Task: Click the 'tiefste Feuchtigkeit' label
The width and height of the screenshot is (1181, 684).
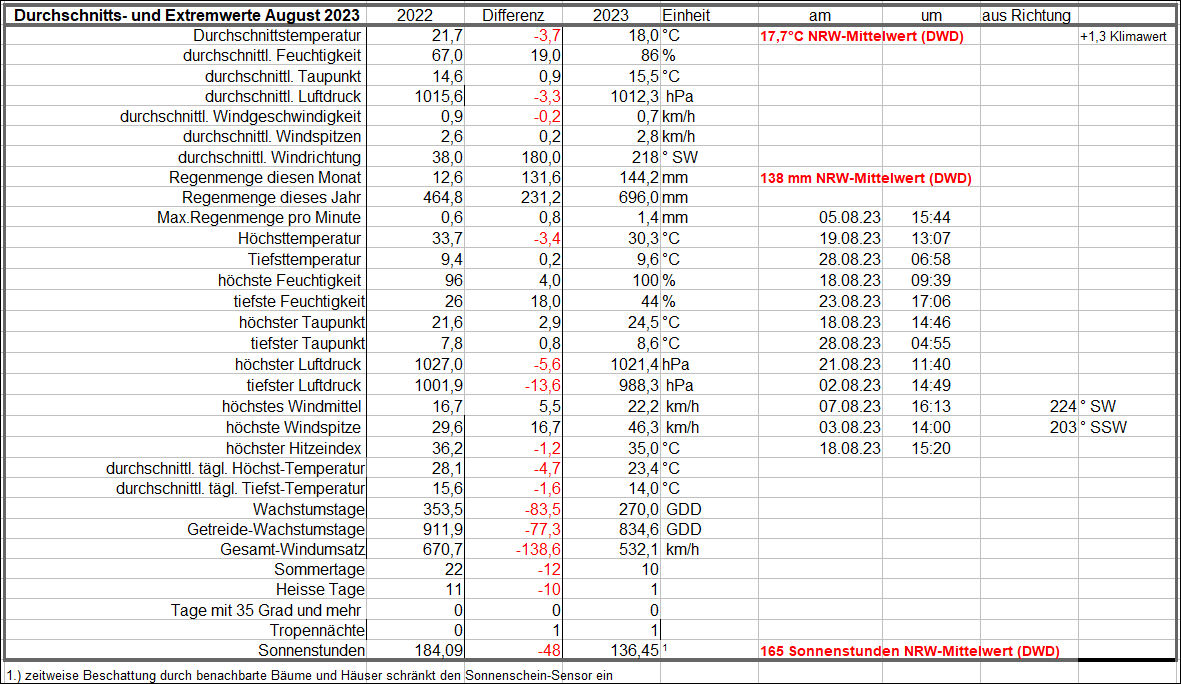Action: (299, 302)
